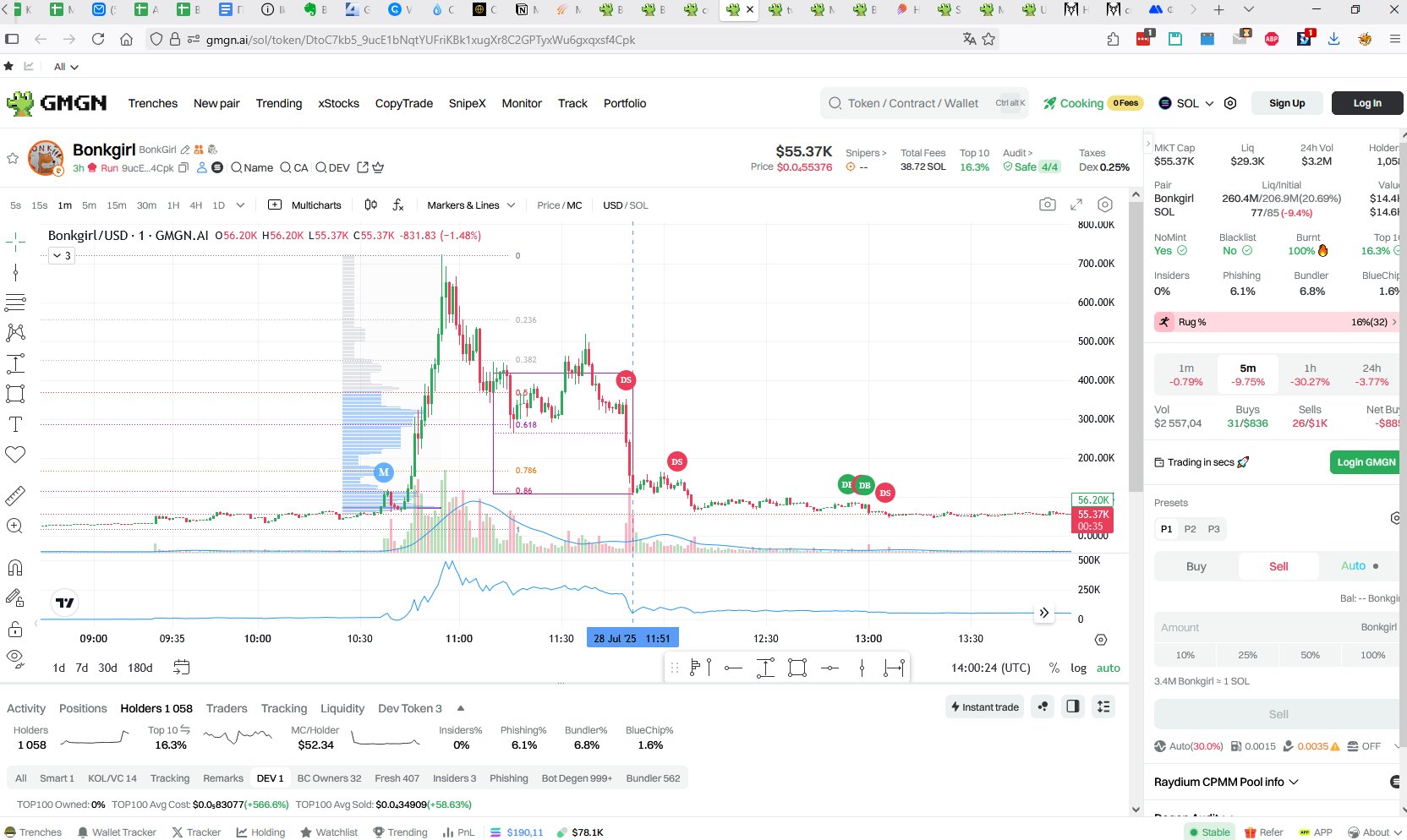Open go-to-date calendar icon

(182, 668)
